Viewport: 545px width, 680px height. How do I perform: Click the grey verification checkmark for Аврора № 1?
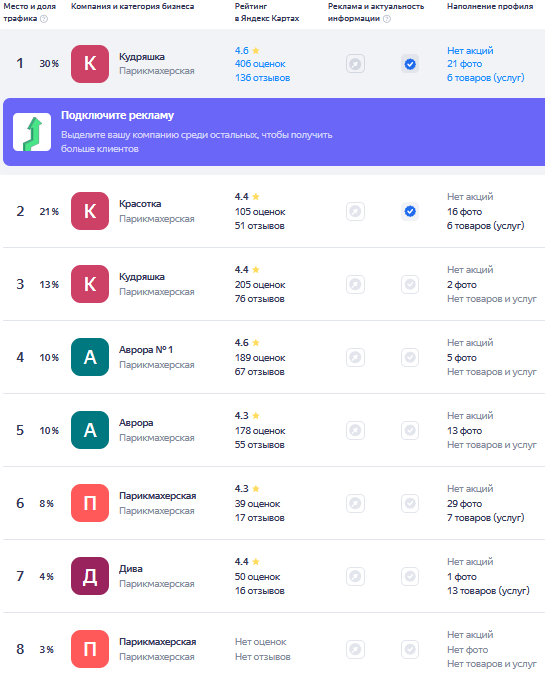point(410,357)
